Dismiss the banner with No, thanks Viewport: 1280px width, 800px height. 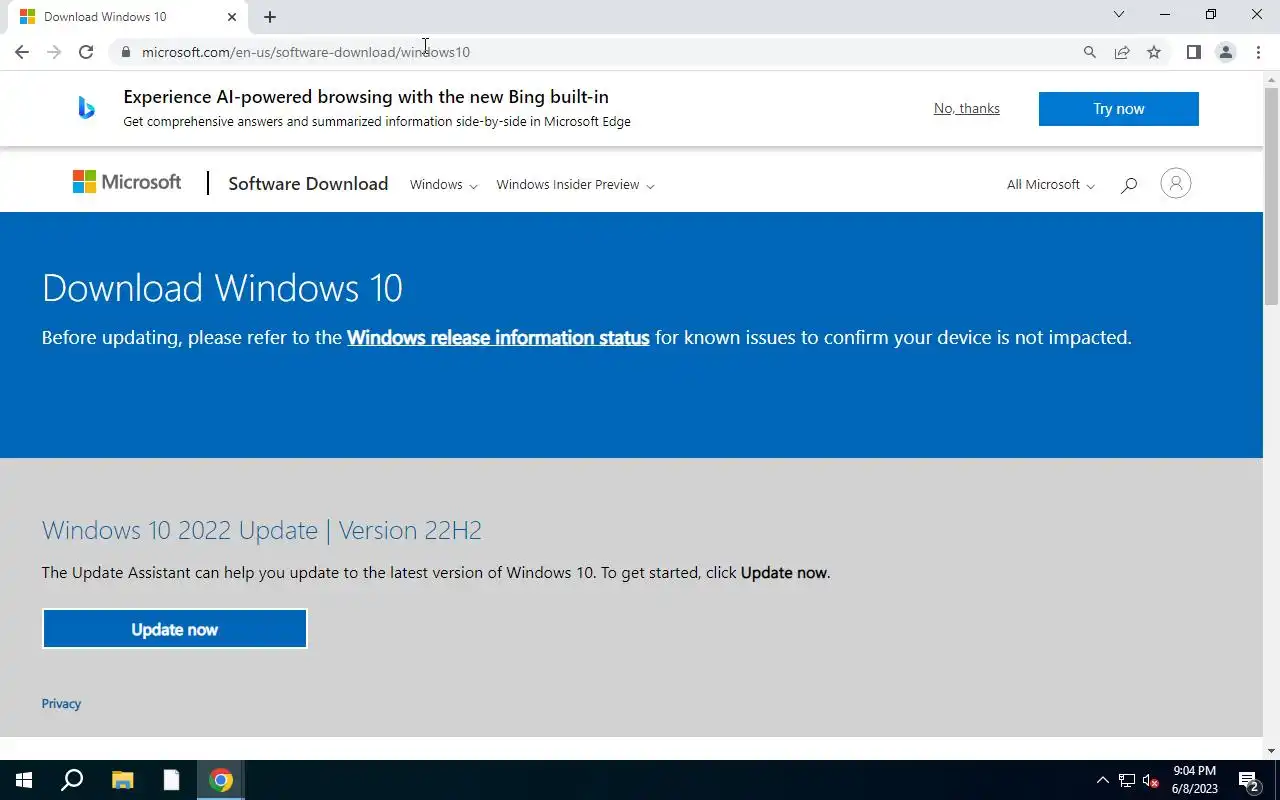coord(967,108)
